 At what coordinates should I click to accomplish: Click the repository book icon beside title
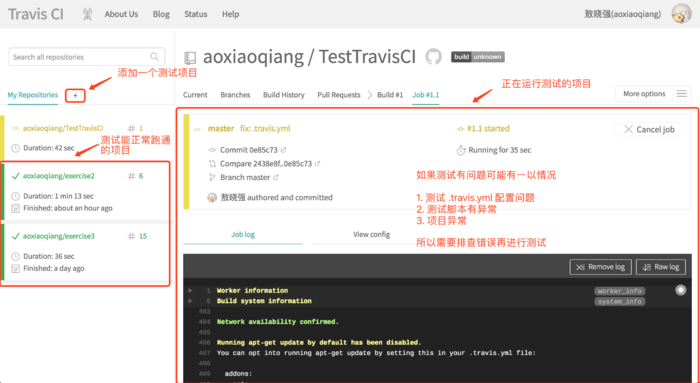pyautogui.click(x=190, y=58)
